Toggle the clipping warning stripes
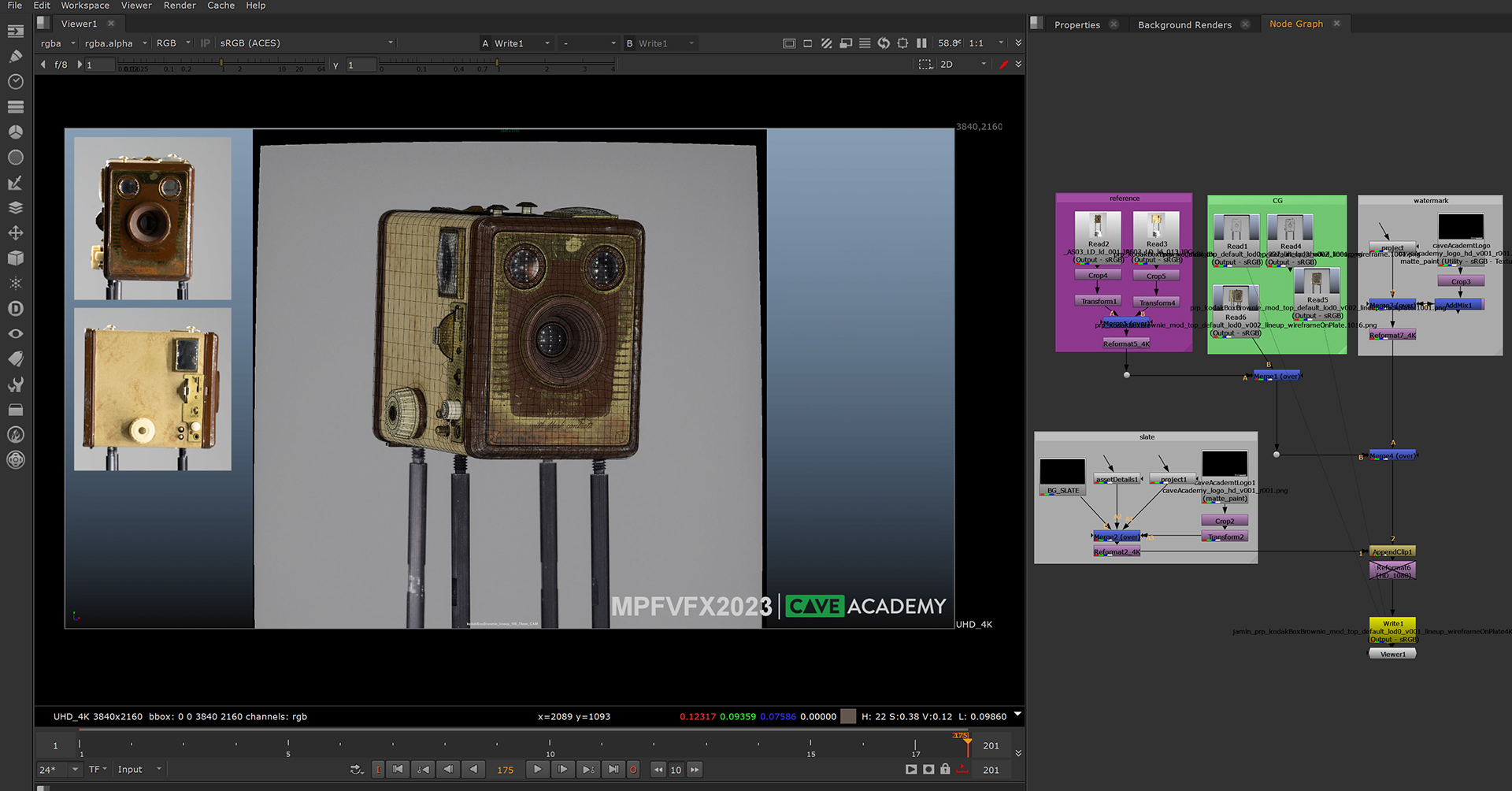The width and height of the screenshot is (1512, 791). (x=826, y=43)
